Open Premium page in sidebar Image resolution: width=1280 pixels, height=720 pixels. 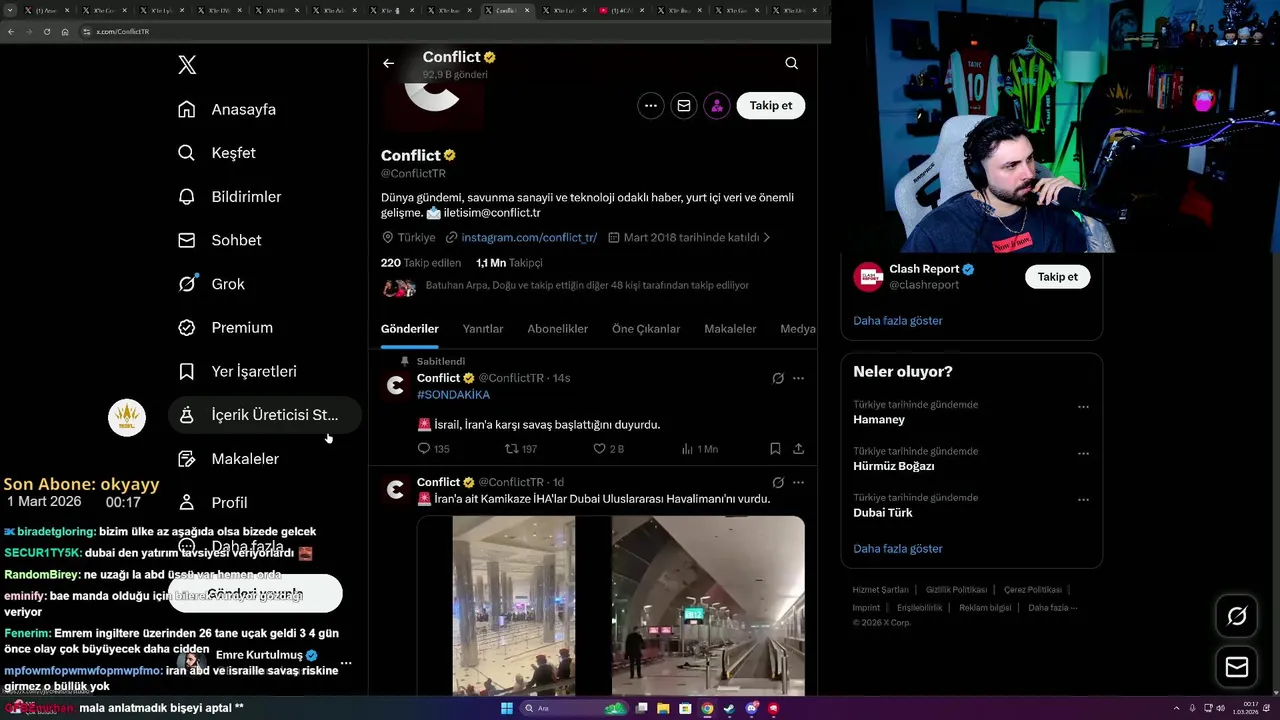tap(225, 328)
